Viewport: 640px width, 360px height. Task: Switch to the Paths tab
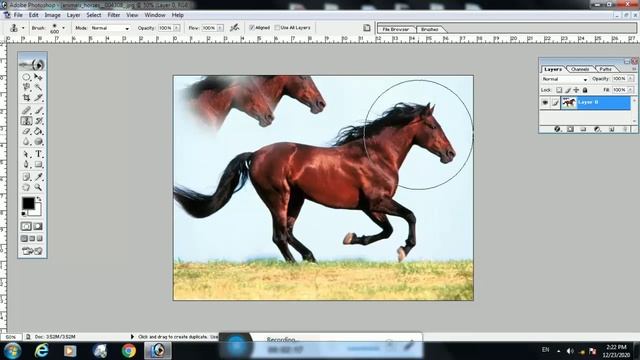(x=606, y=69)
